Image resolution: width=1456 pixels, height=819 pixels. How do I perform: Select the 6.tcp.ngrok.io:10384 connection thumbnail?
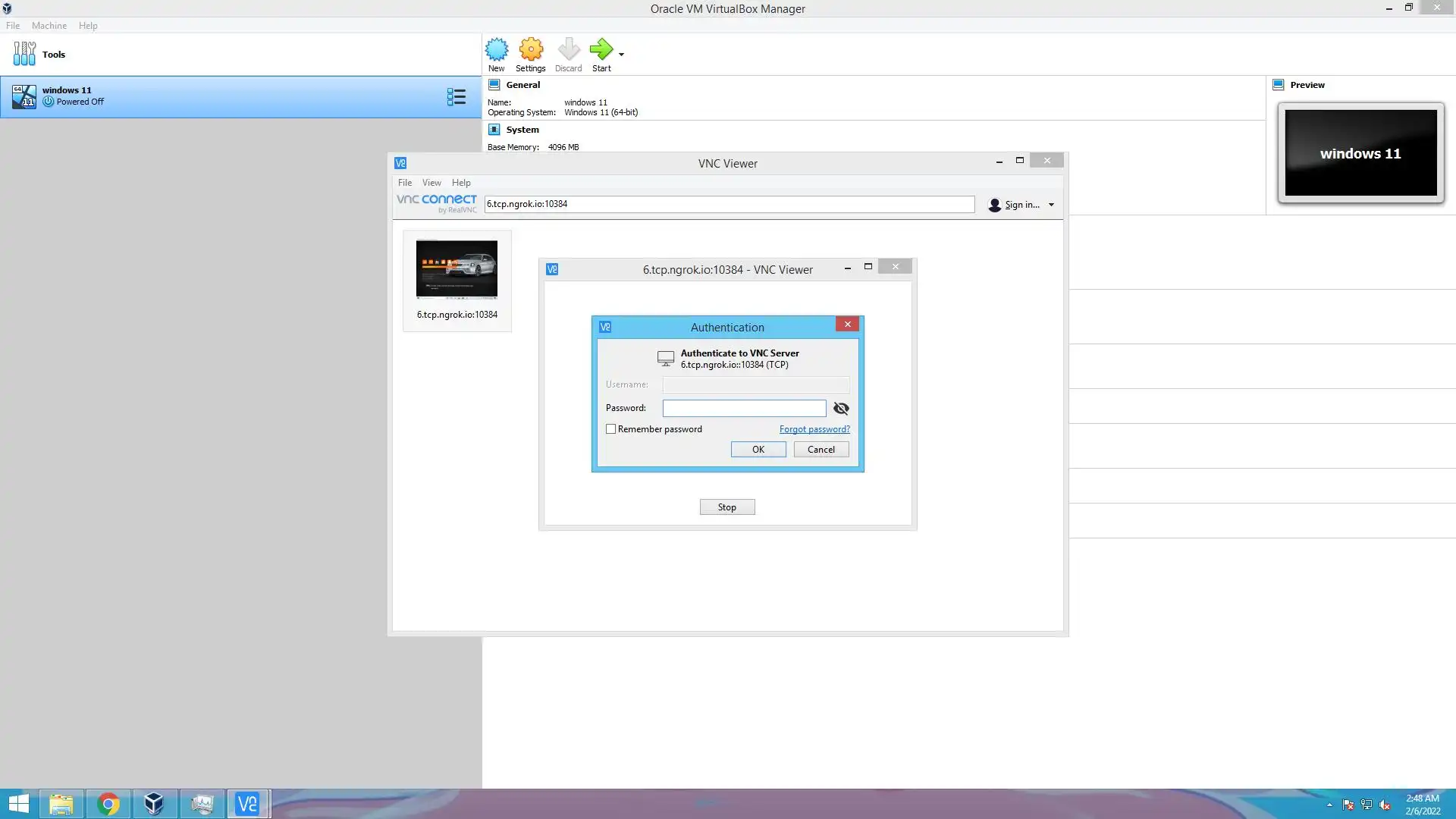click(x=457, y=270)
